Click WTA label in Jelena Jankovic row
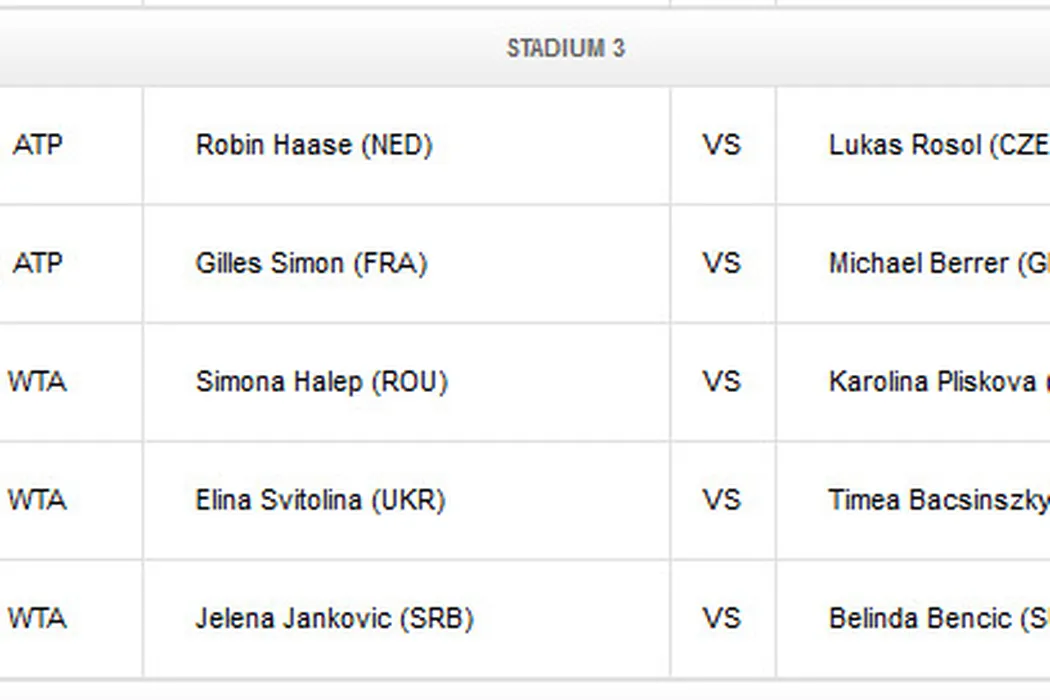The width and height of the screenshot is (1050, 700). click(38, 618)
